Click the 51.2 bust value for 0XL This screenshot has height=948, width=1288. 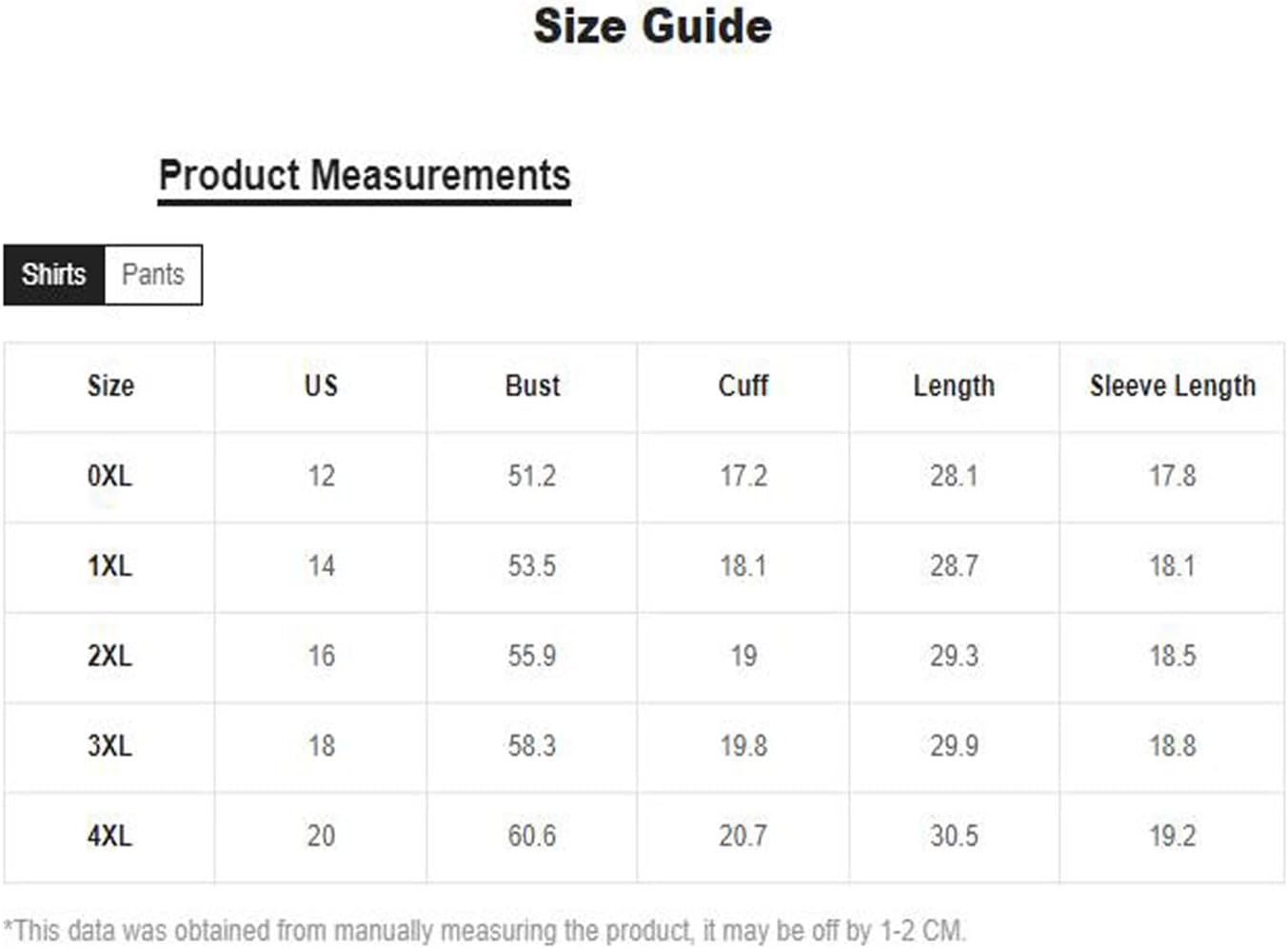(x=532, y=476)
